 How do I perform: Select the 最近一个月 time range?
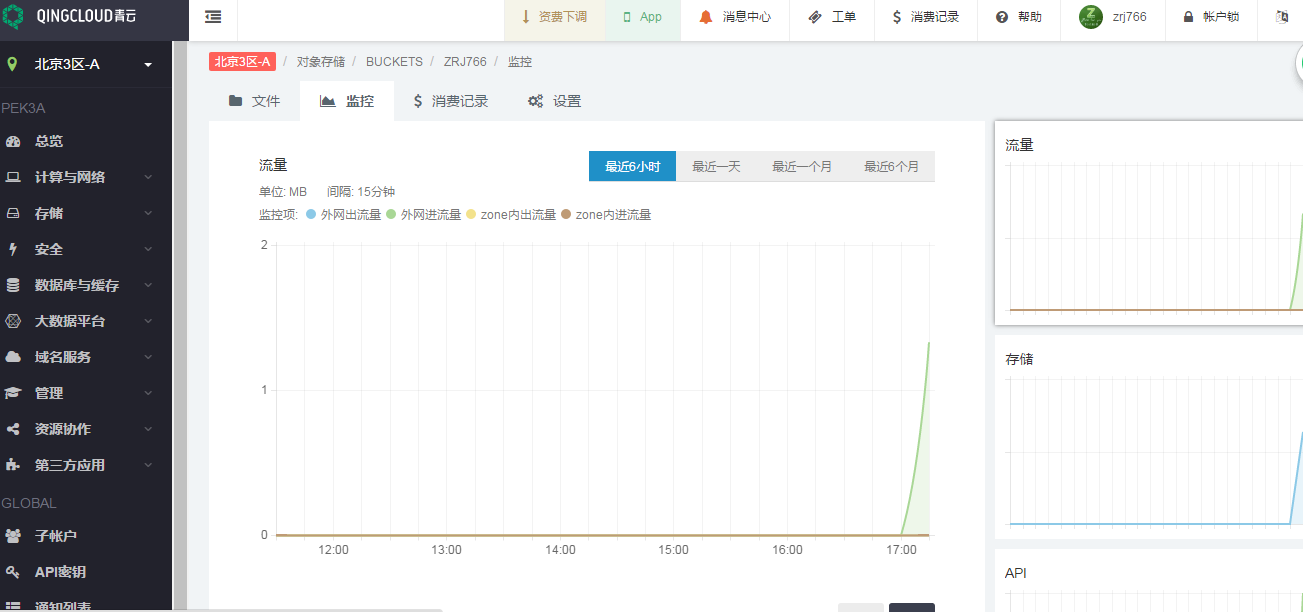pyautogui.click(x=802, y=166)
